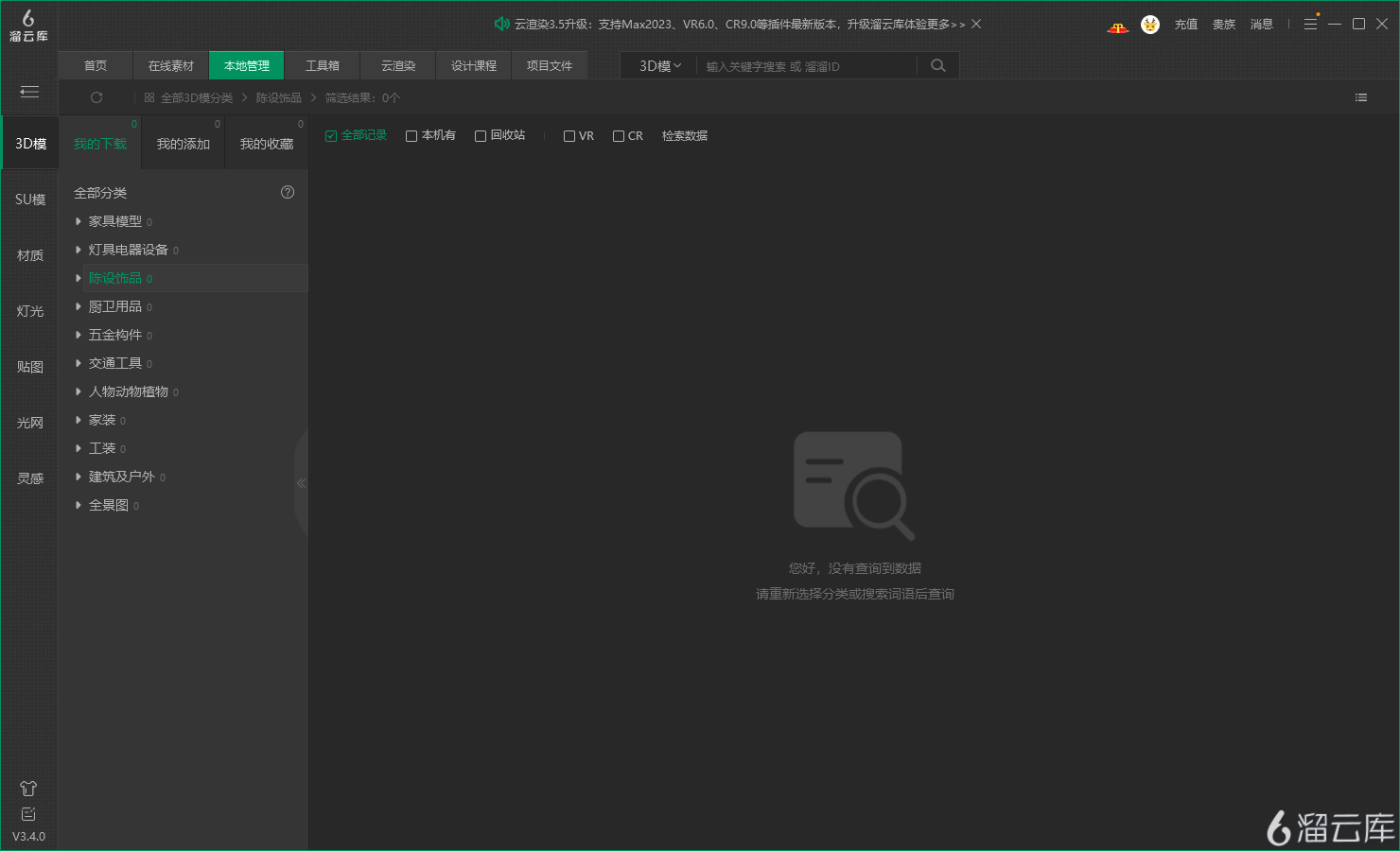Click the feedback note icon
The image size is (1400, 851).
[x=28, y=814]
